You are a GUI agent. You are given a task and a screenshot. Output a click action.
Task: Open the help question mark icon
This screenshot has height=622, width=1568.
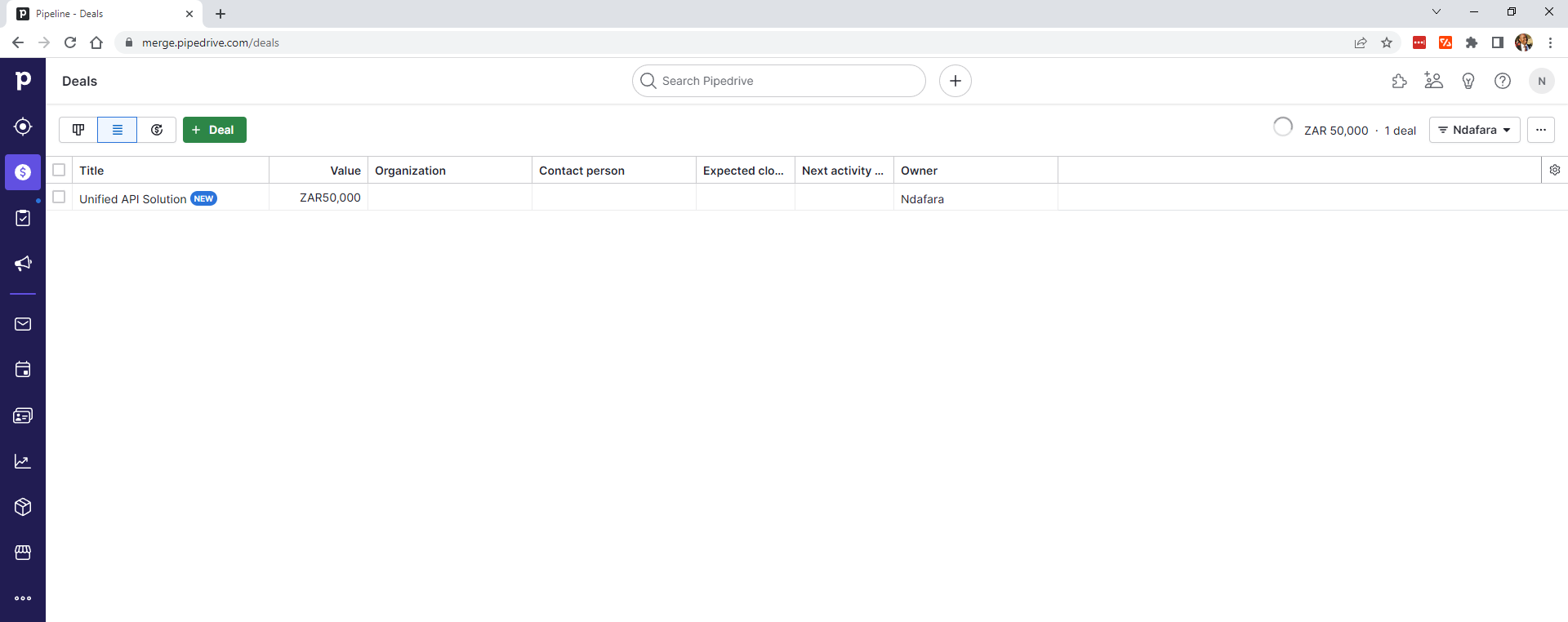pyautogui.click(x=1503, y=81)
